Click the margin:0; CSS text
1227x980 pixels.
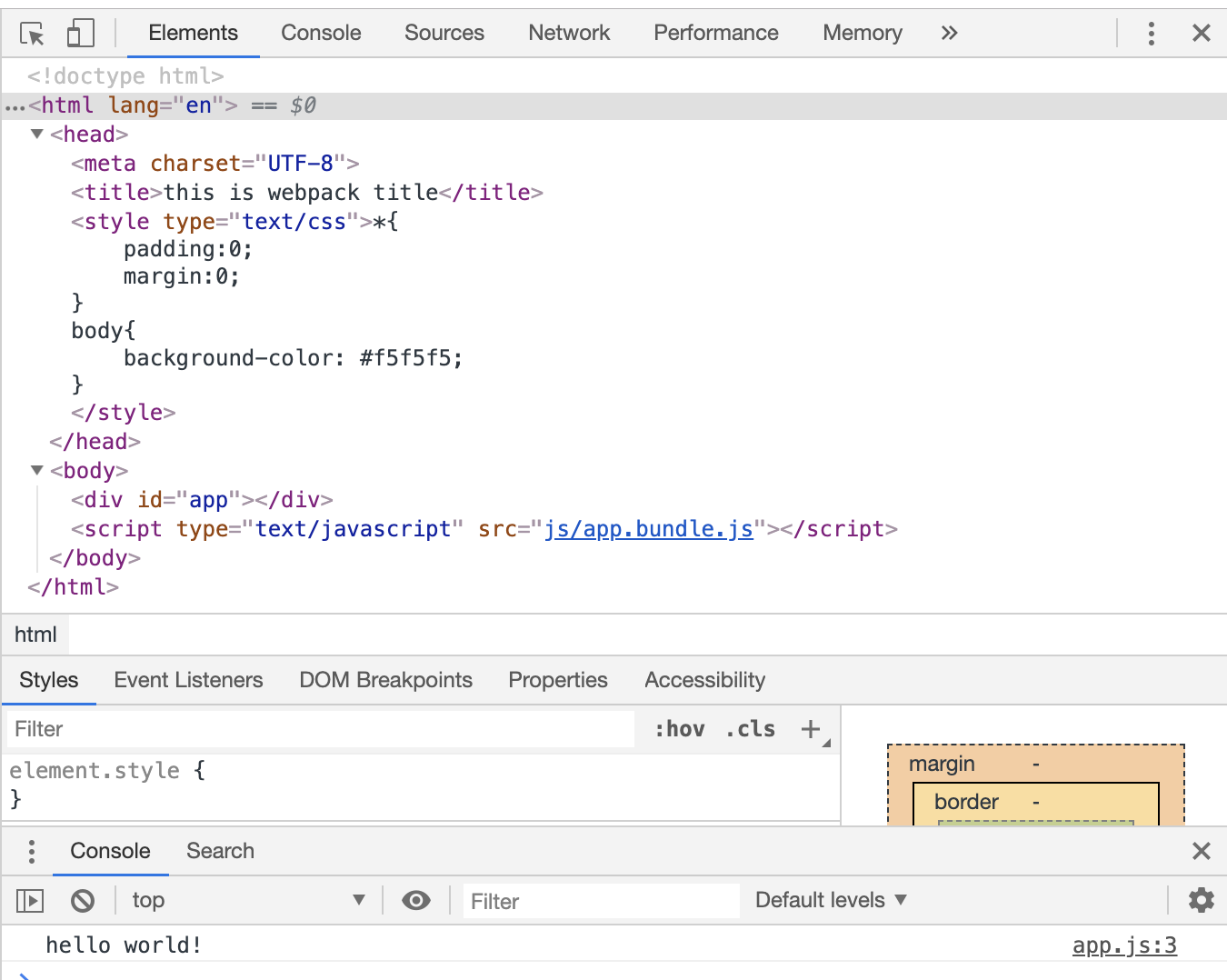pyautogui.click(x=182, y=276)
